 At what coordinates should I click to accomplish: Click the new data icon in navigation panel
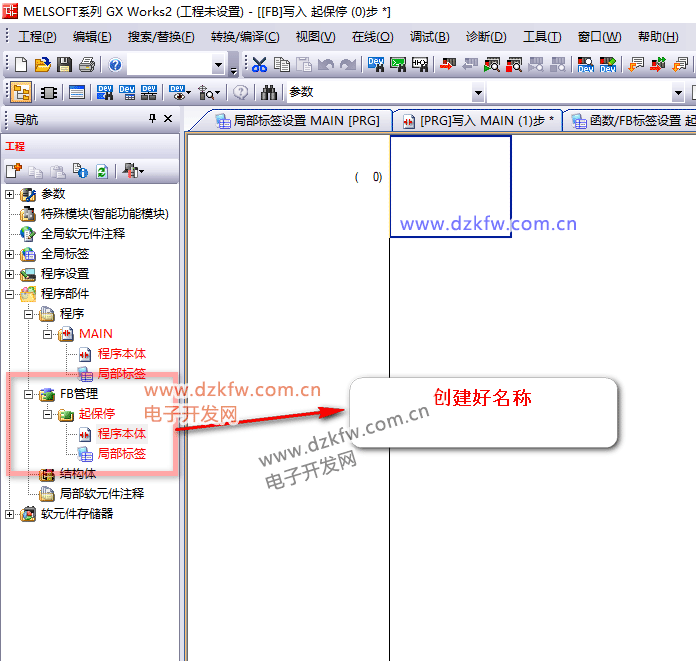(13, 172)
